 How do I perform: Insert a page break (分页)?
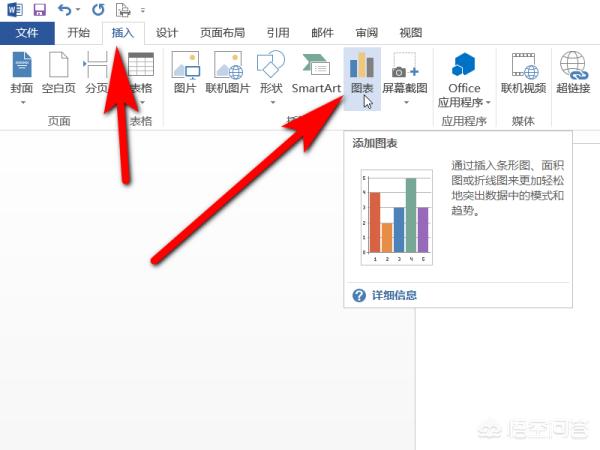click(x=96, y=73)
